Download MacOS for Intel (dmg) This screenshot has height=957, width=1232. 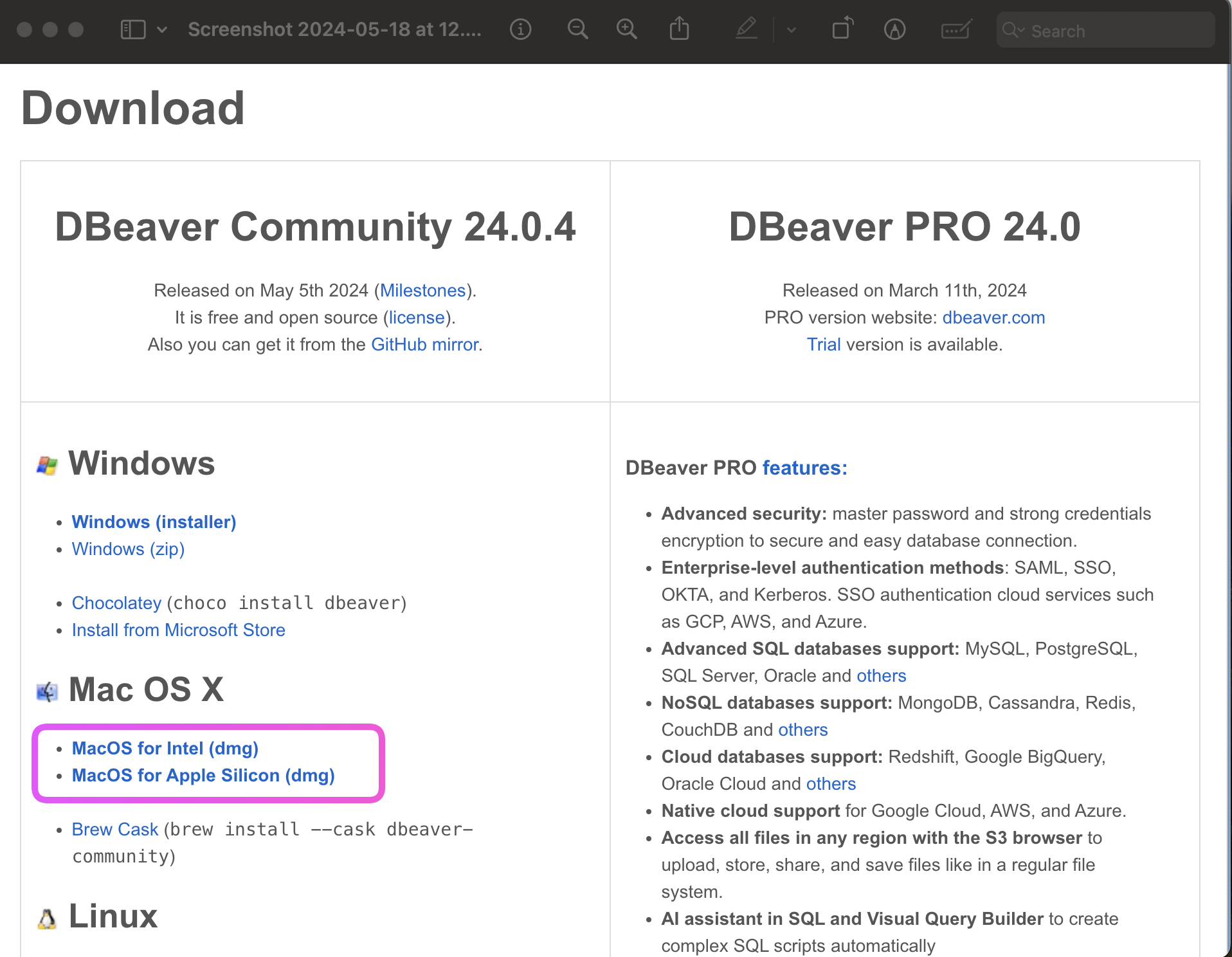click(x=165, y=748)
